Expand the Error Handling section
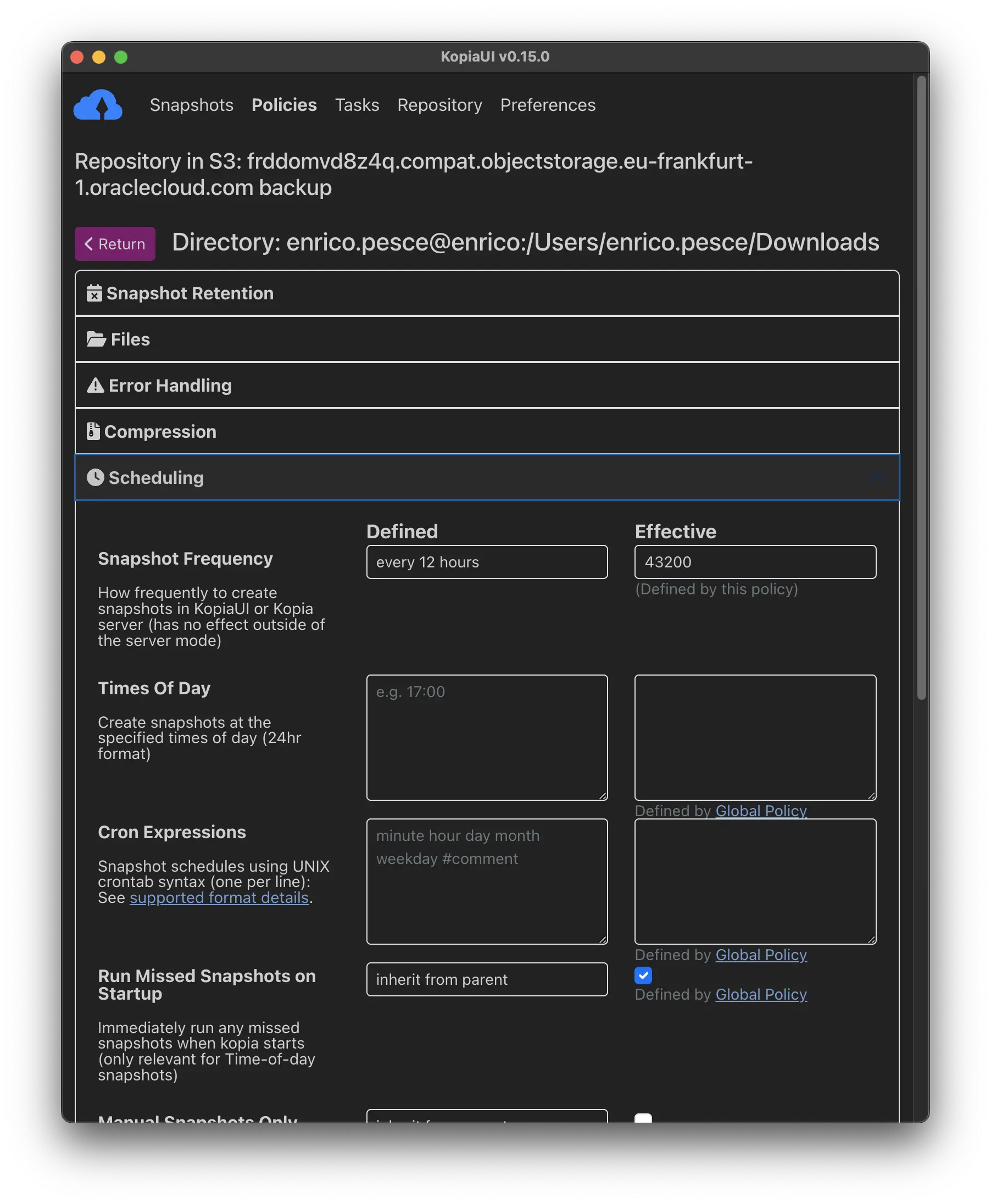 pos(487,386)
